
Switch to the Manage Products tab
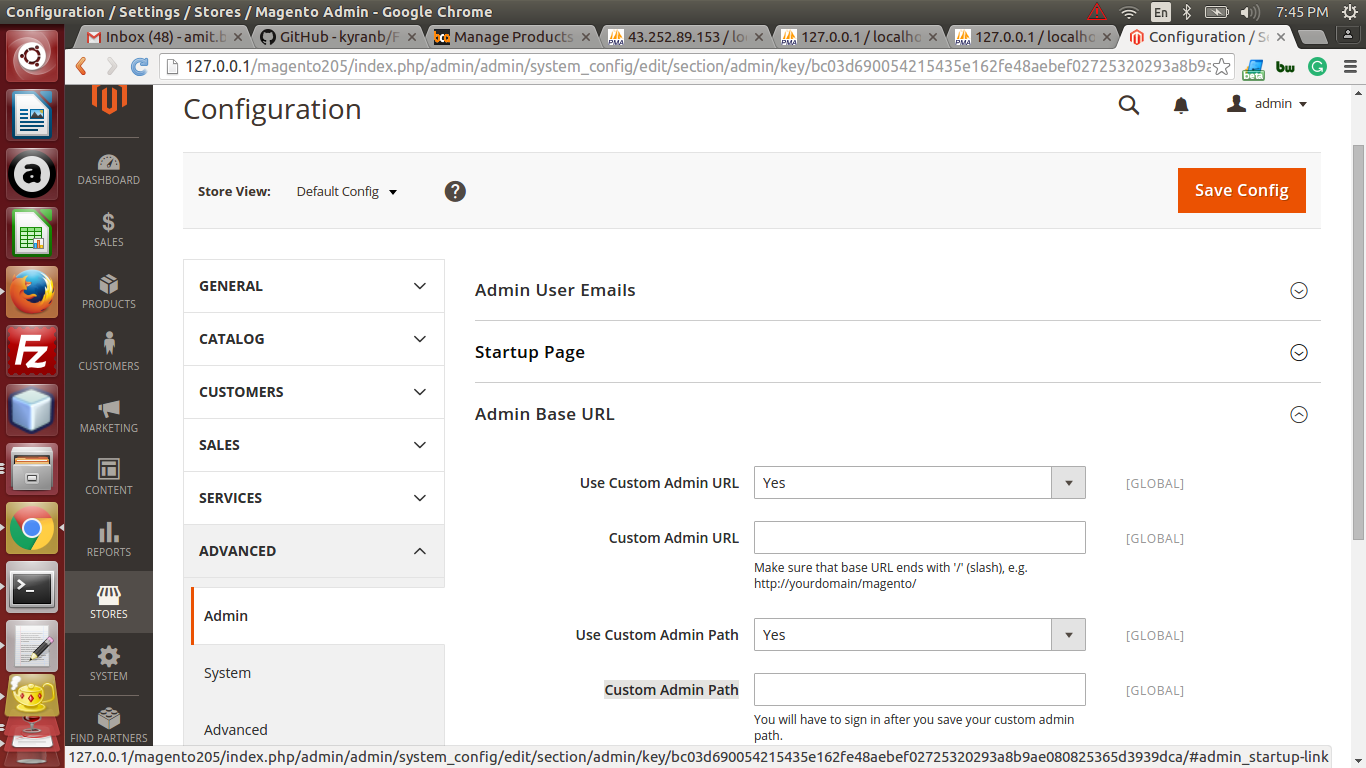pos(510,37)
